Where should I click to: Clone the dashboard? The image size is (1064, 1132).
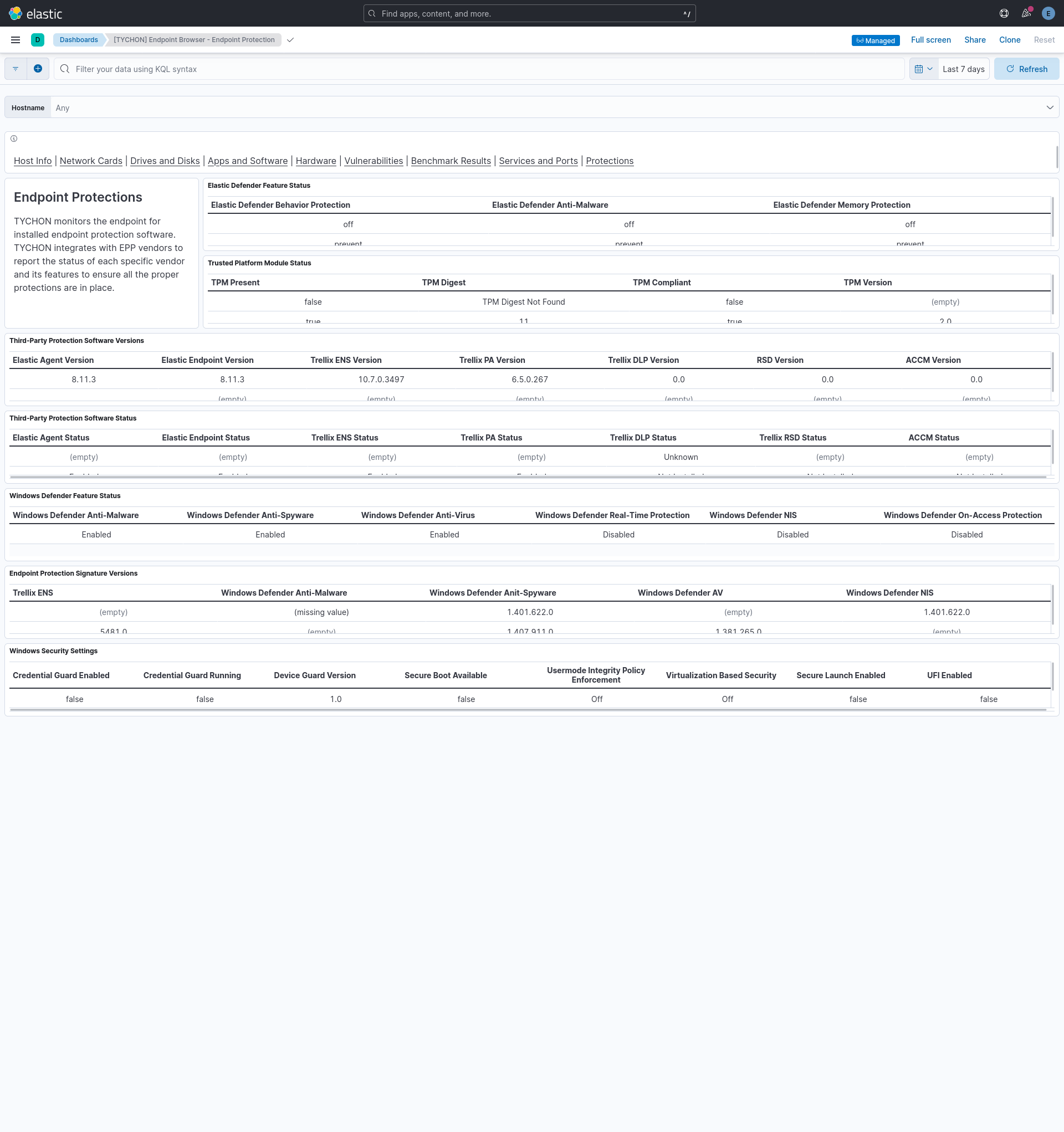click(x=1009, y=40)
